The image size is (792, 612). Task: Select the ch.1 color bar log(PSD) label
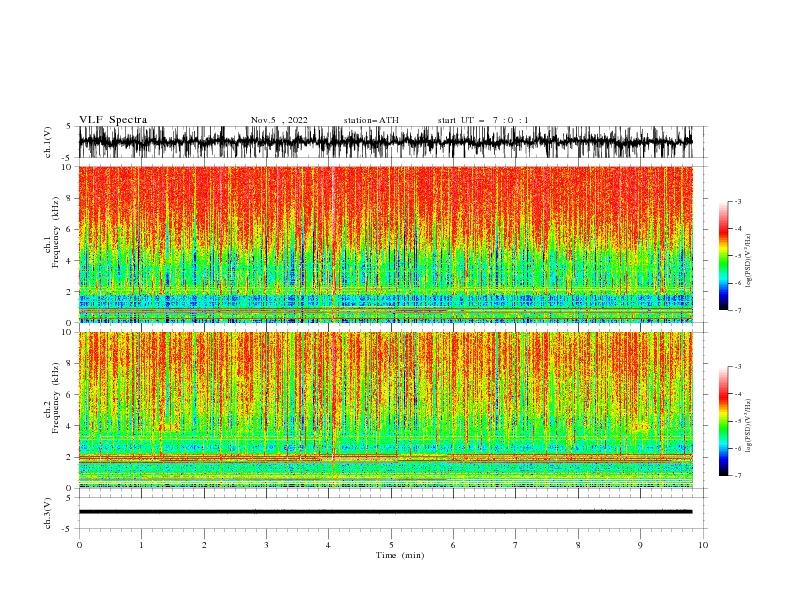[748, 261]
